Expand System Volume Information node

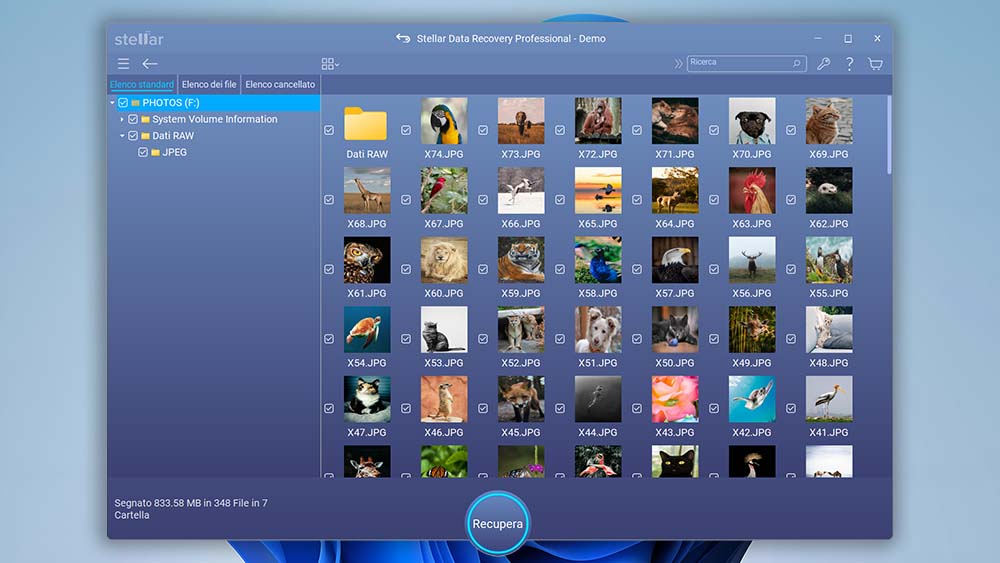[122, 119]
